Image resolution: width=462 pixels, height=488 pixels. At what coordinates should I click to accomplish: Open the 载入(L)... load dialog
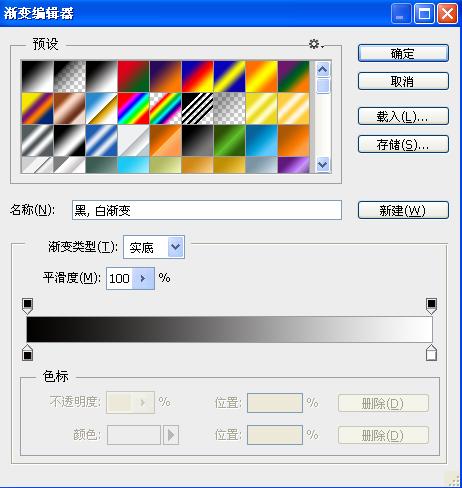click(x=403, y=116)
